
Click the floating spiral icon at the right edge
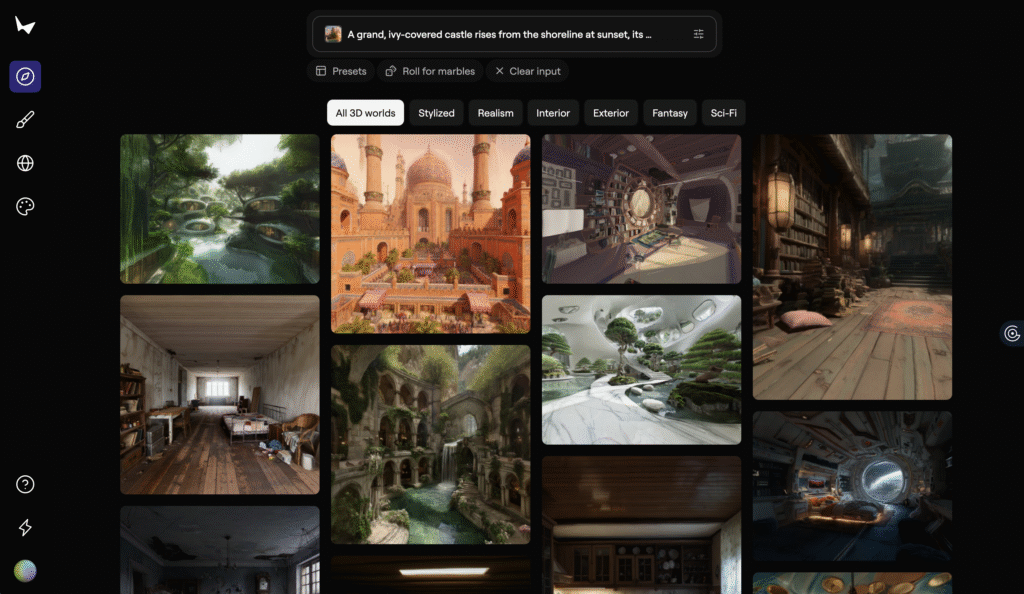click(x=1011, y=334)
